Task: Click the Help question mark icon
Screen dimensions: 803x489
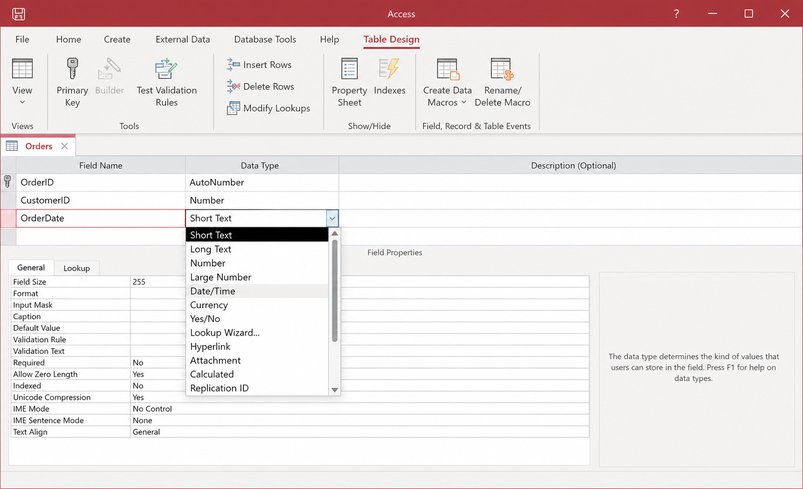Action: click(677, 14)
